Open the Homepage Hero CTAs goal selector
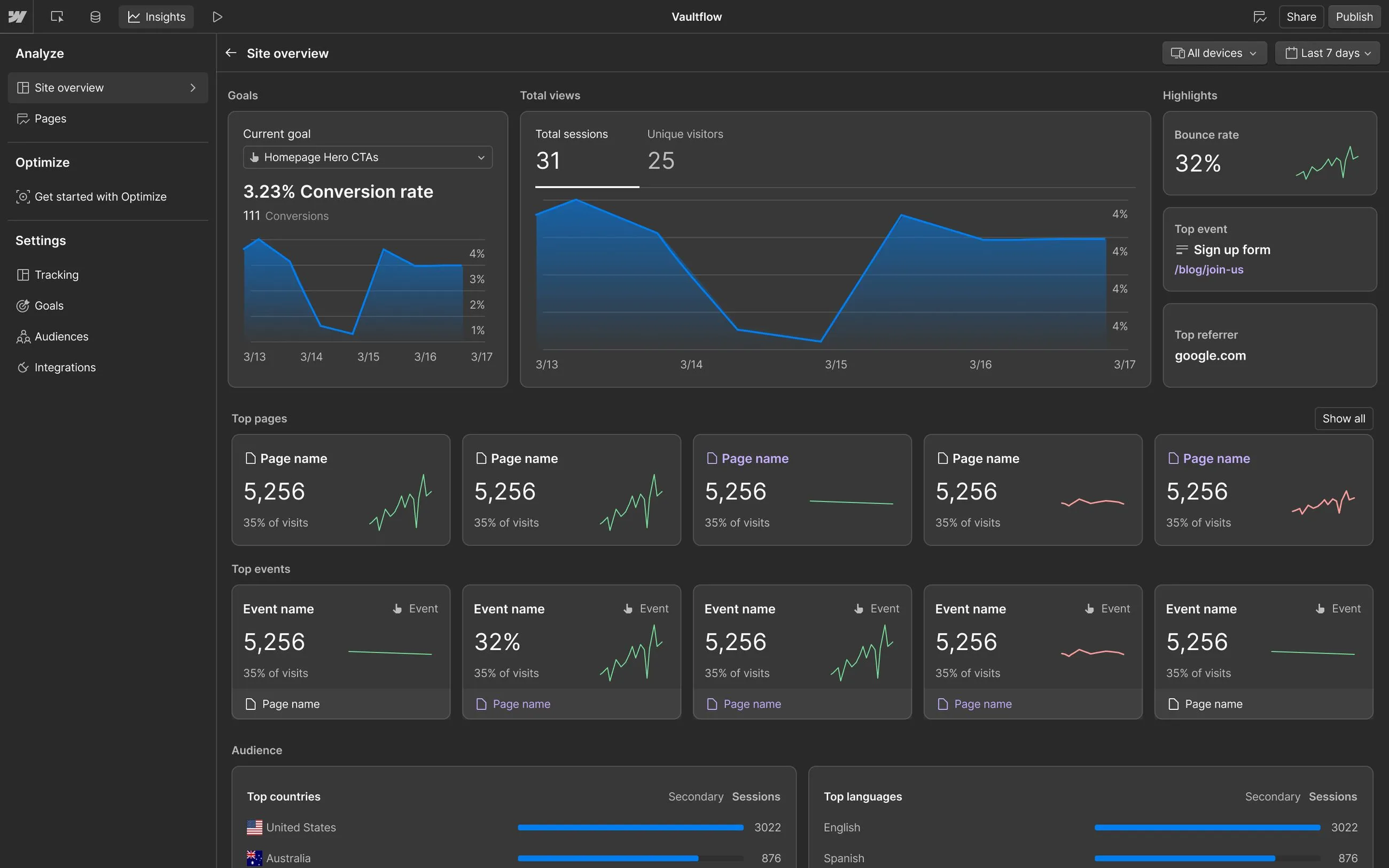The image size is (1389, 868). [x=368, y=157]
